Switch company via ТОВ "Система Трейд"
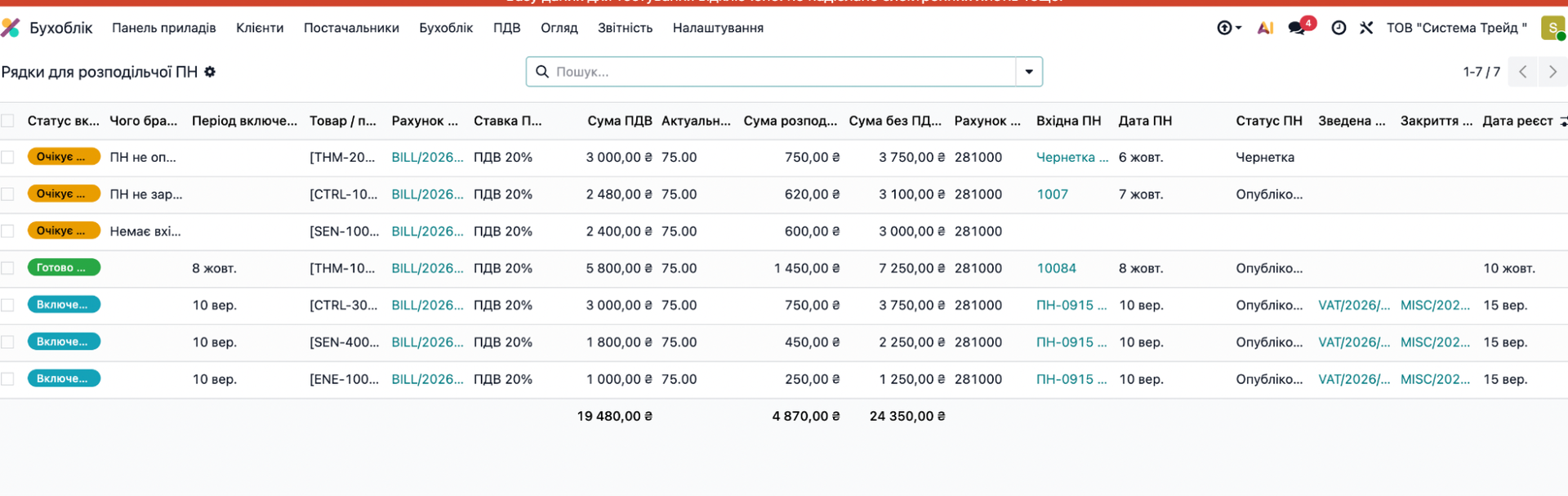The width and height of the screenshot is (1568, 496). [1456, 28]
